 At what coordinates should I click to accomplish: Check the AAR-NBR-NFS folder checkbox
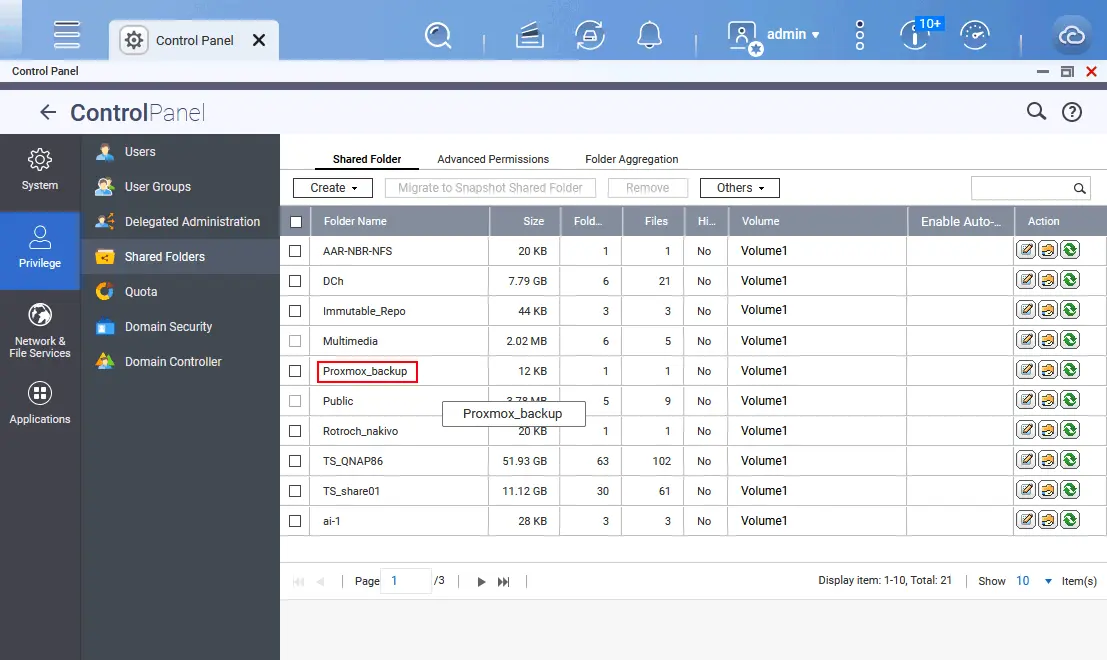click(295, 251)
